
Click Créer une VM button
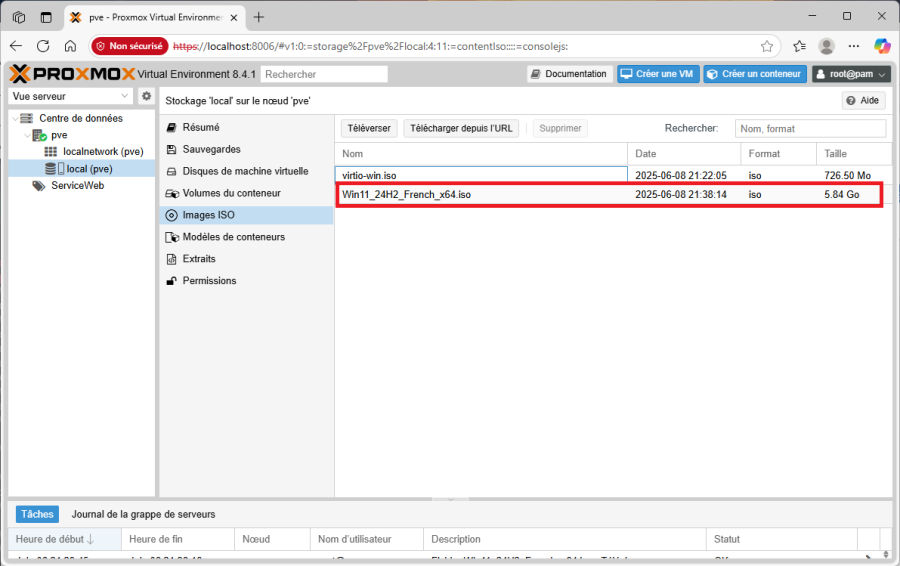(x=658, y=74)
